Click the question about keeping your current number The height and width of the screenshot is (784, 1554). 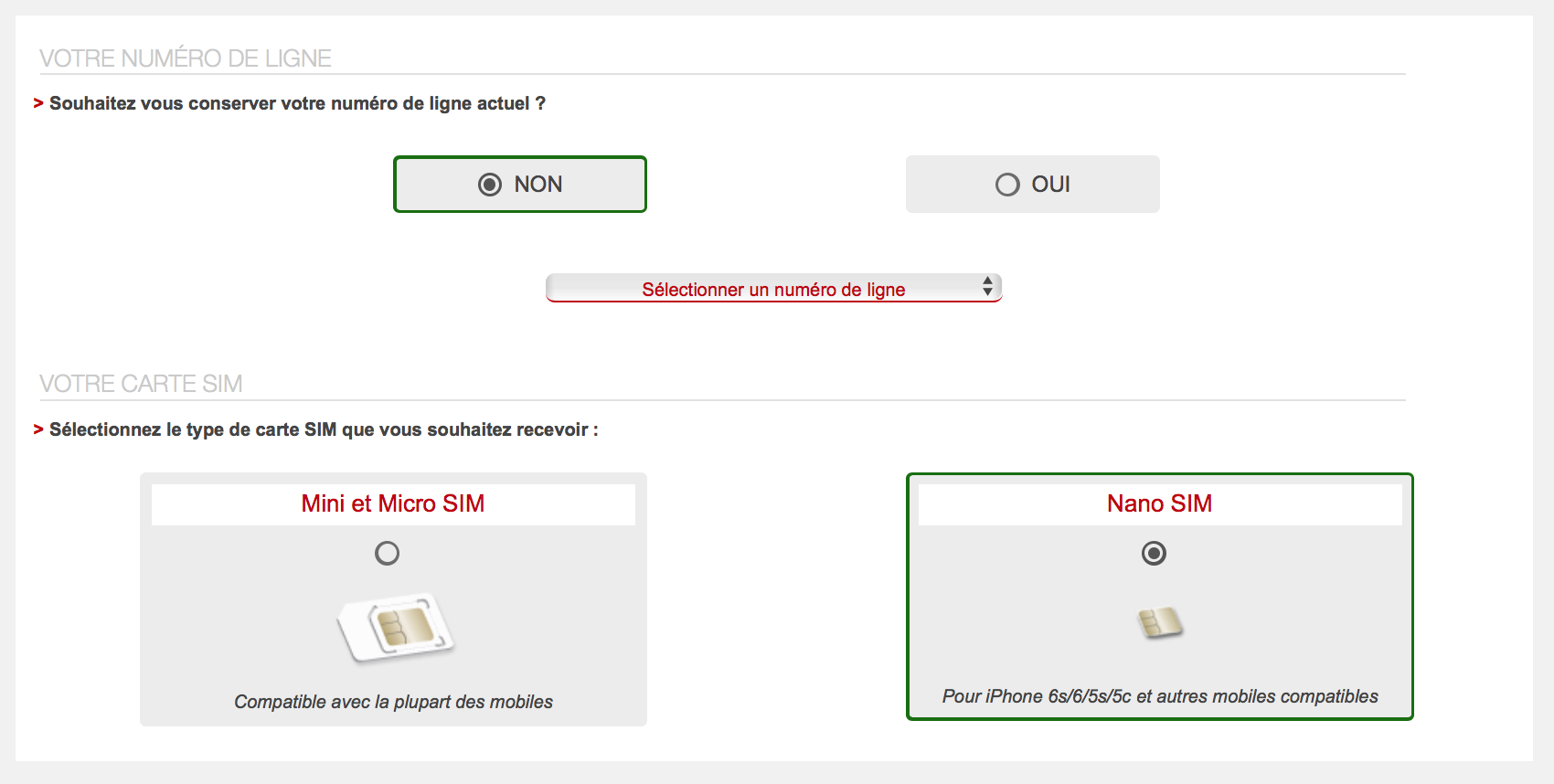click(x=297, y=103)
